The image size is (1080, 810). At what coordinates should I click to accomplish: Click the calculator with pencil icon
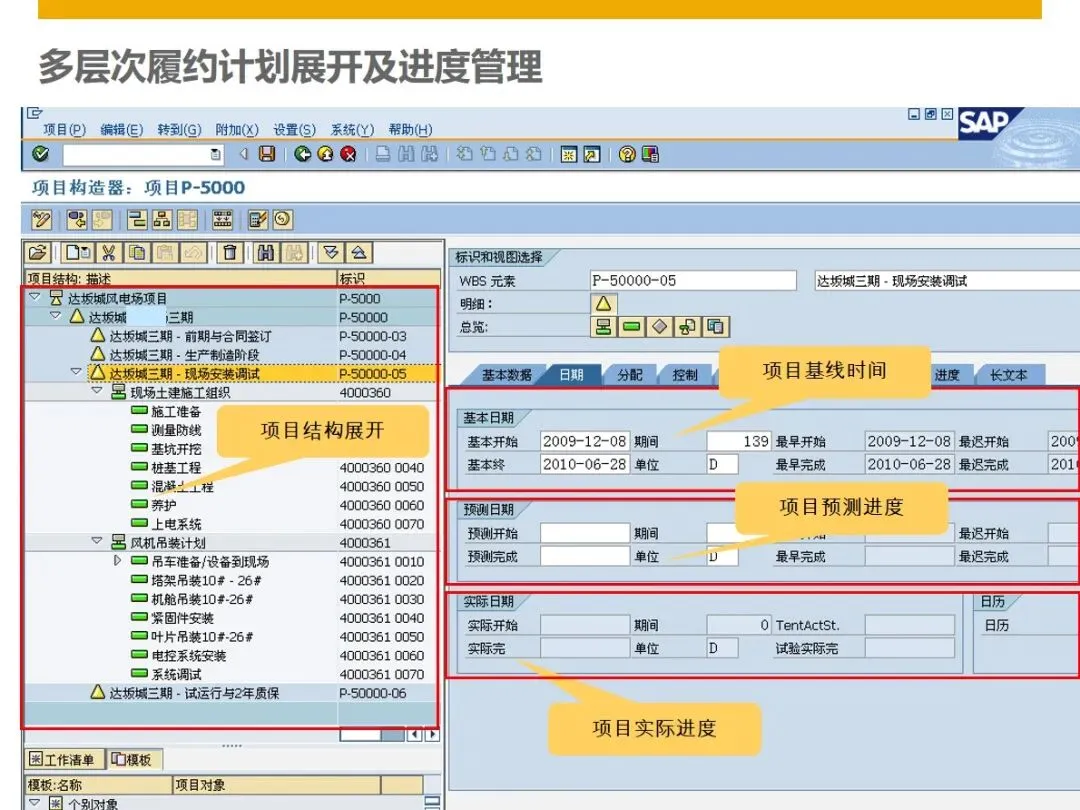pos(258,220)
